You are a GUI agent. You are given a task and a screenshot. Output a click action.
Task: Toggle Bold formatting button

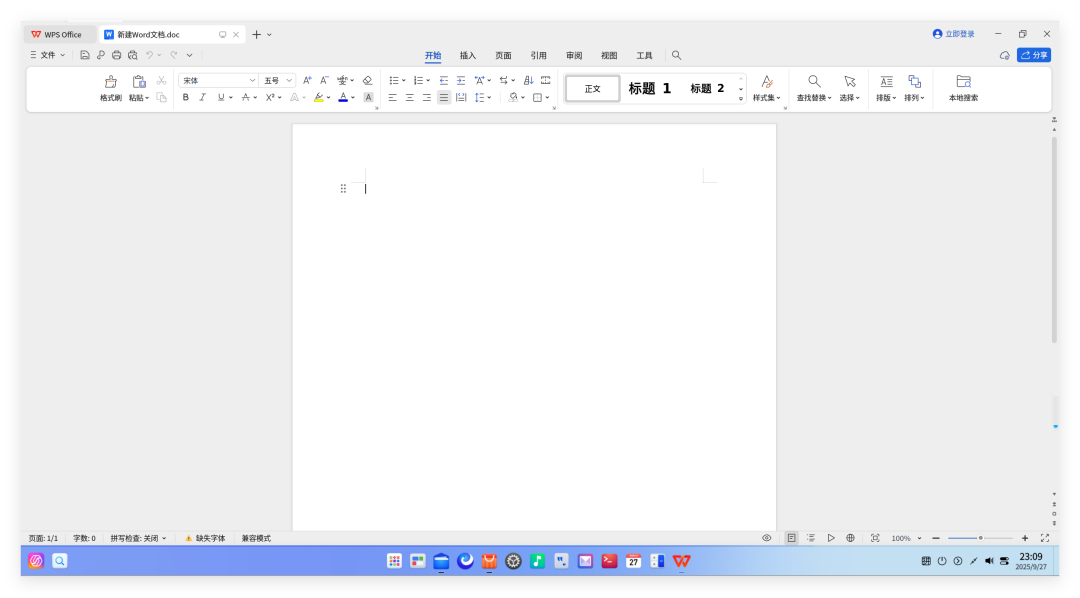[185, 97]
